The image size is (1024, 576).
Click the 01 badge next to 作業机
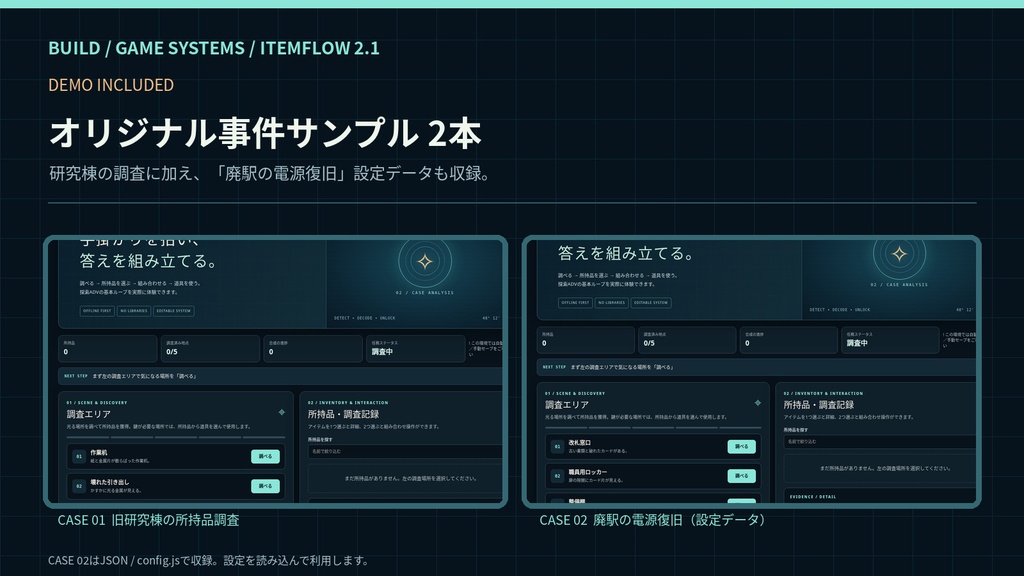pos(78,456)
